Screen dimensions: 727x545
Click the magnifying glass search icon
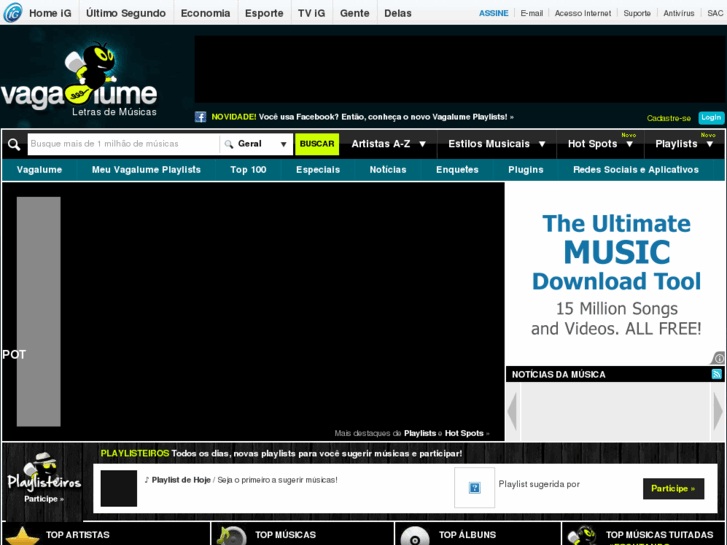click(14, 144)
